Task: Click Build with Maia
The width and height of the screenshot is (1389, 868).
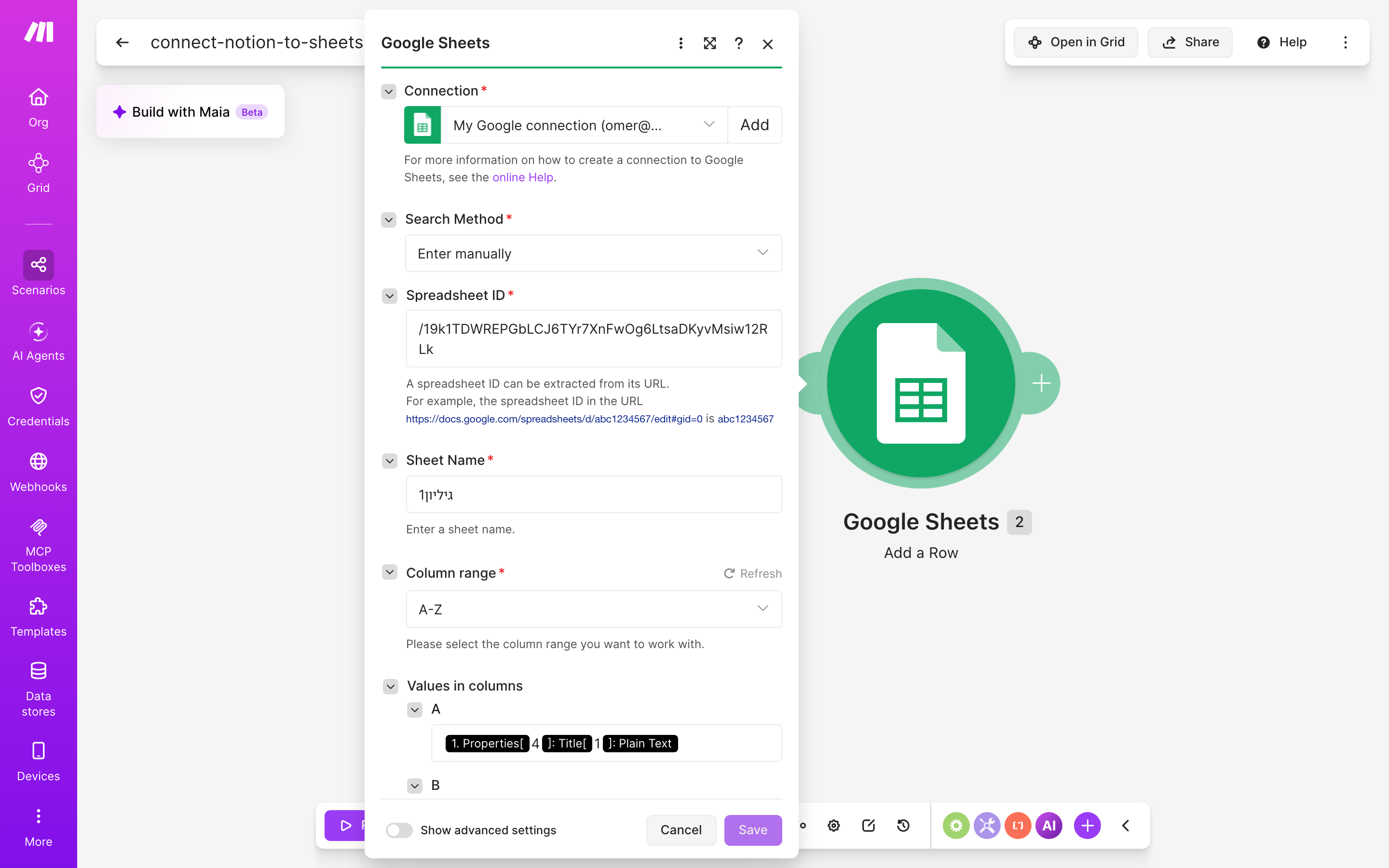Action: coord(190,111)
